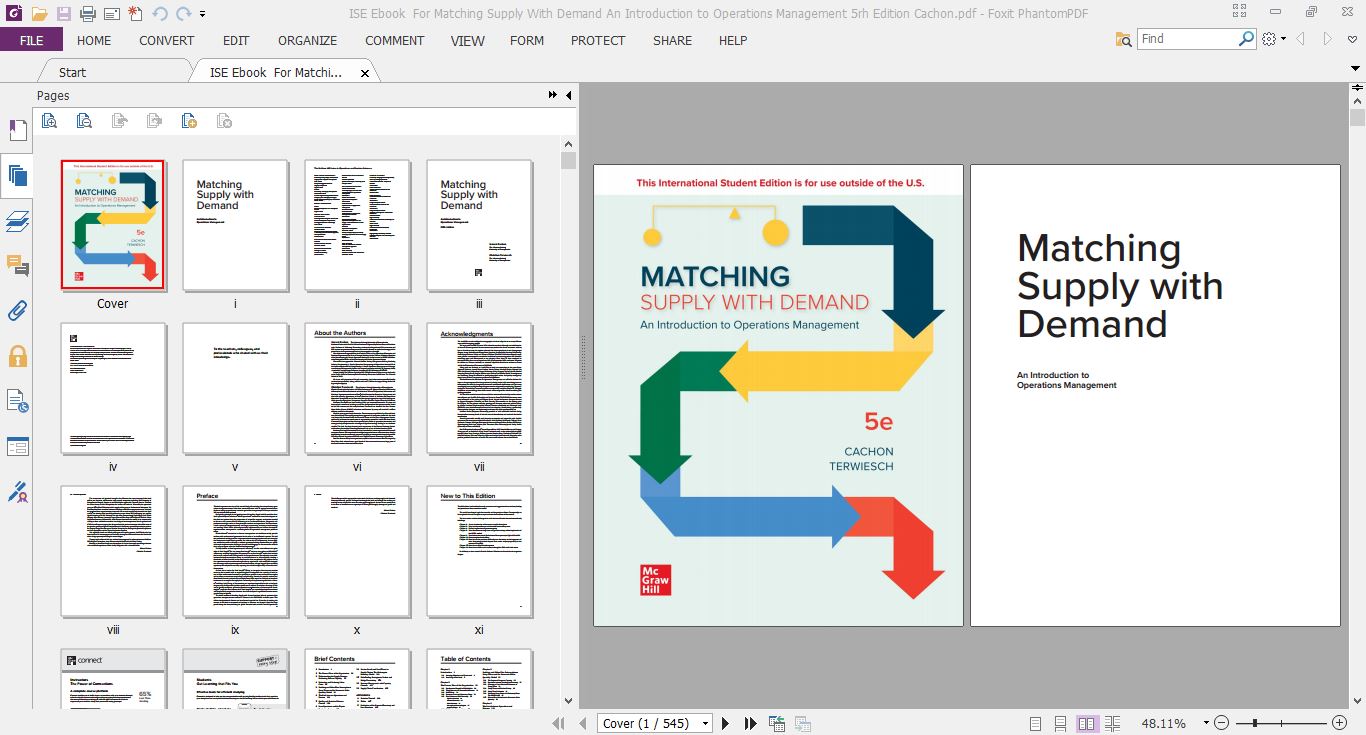Select the Acknowledgments thumbnail vii
Screen dimensions: 1366x735
click(x=479, y=389)
